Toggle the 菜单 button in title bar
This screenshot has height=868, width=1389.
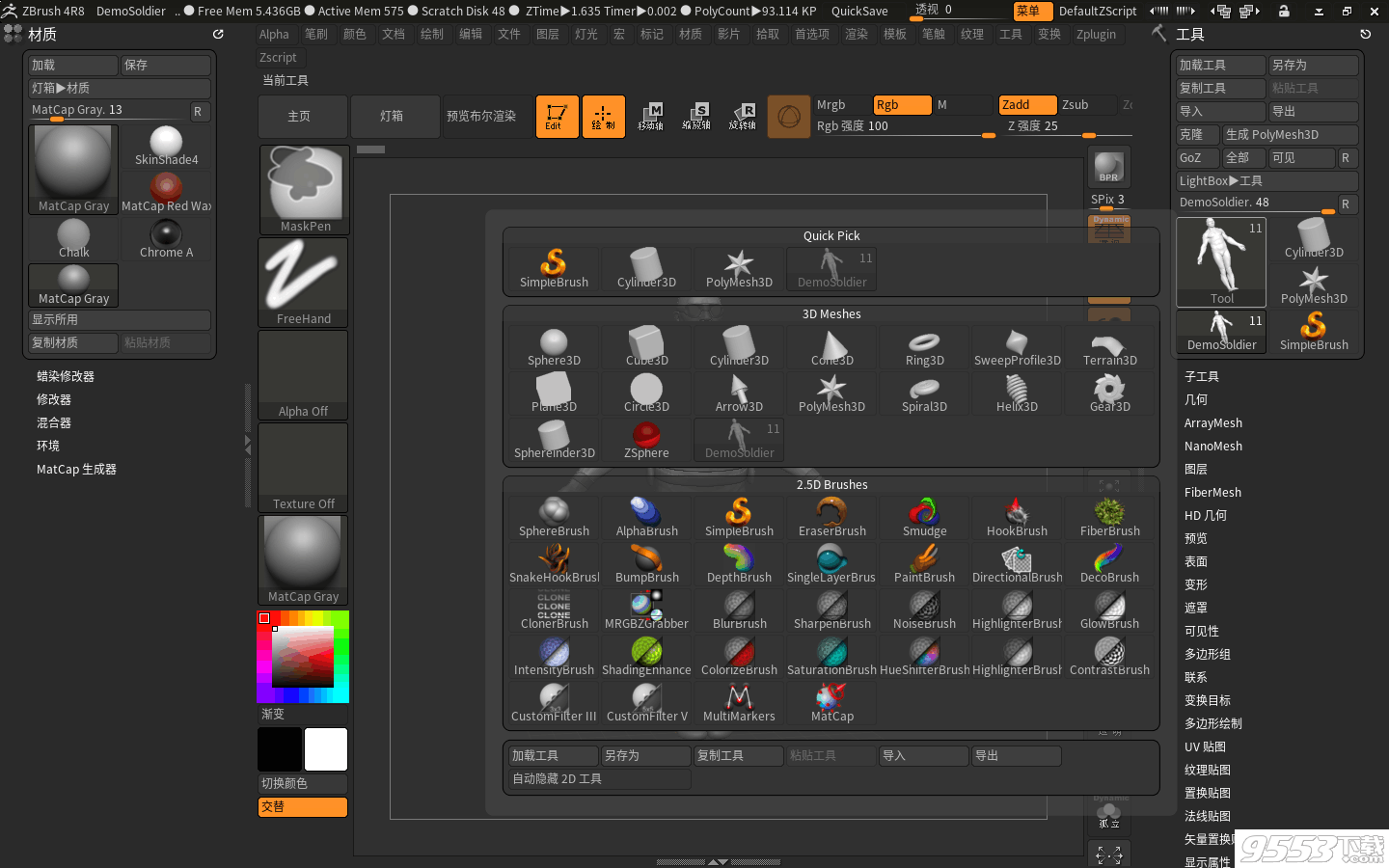[1032, 11]
